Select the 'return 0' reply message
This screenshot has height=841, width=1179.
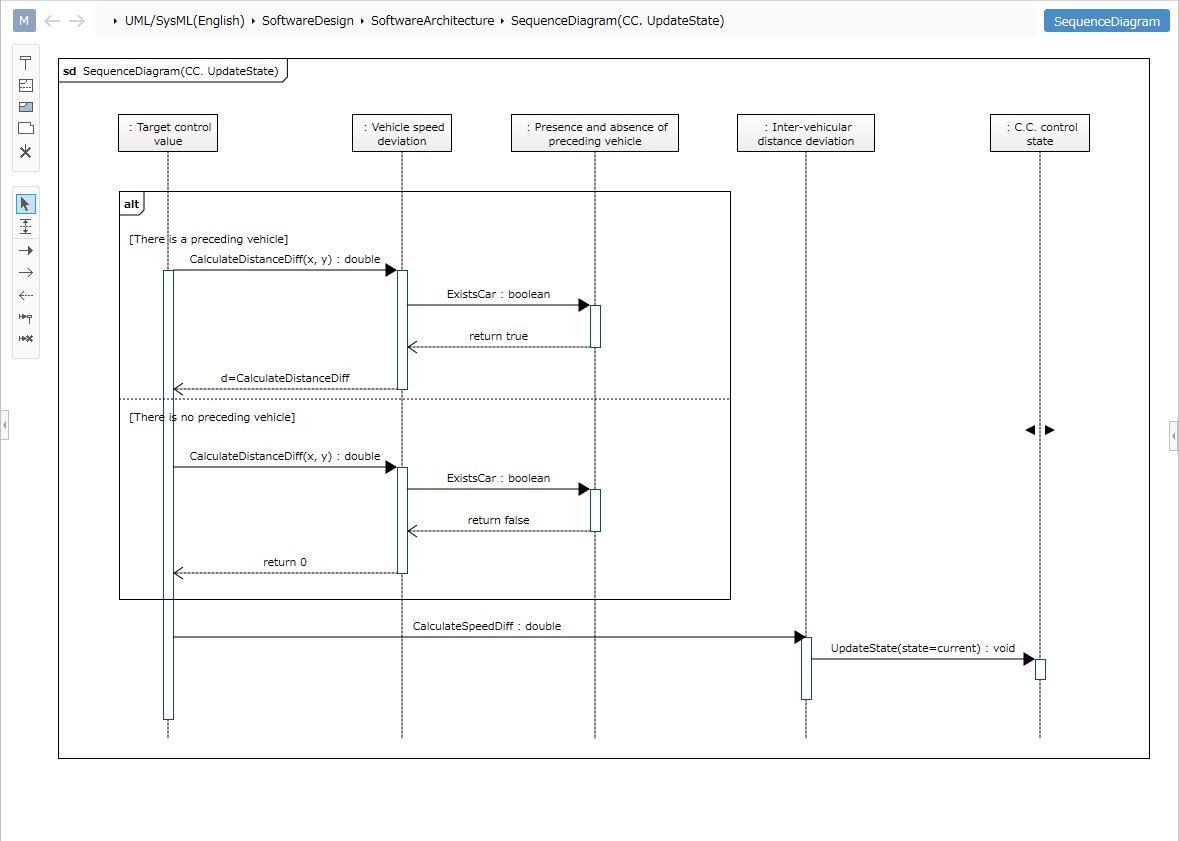(x=285, y=562)
